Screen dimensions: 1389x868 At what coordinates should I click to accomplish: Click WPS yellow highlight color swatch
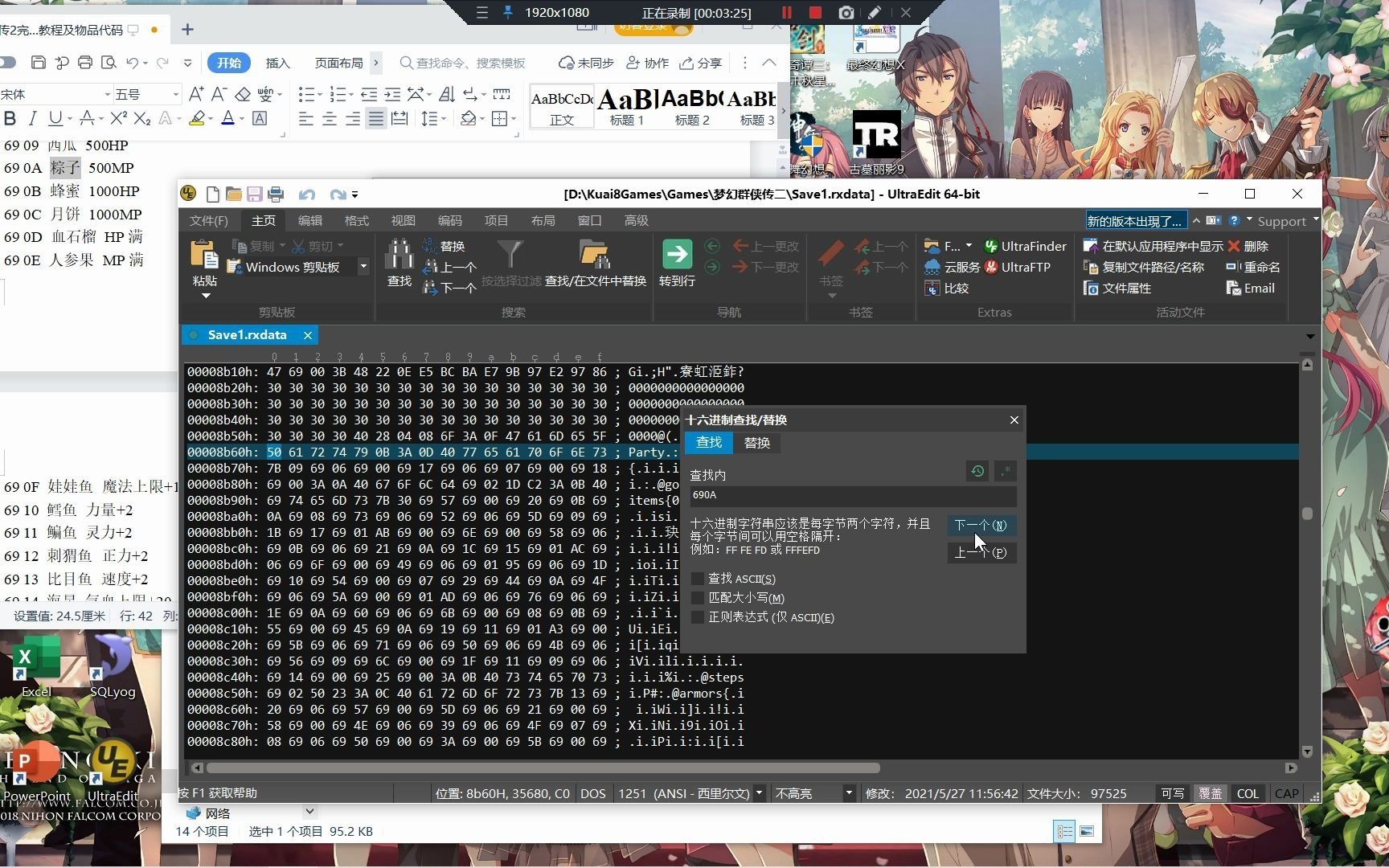(x=197, y=119)
